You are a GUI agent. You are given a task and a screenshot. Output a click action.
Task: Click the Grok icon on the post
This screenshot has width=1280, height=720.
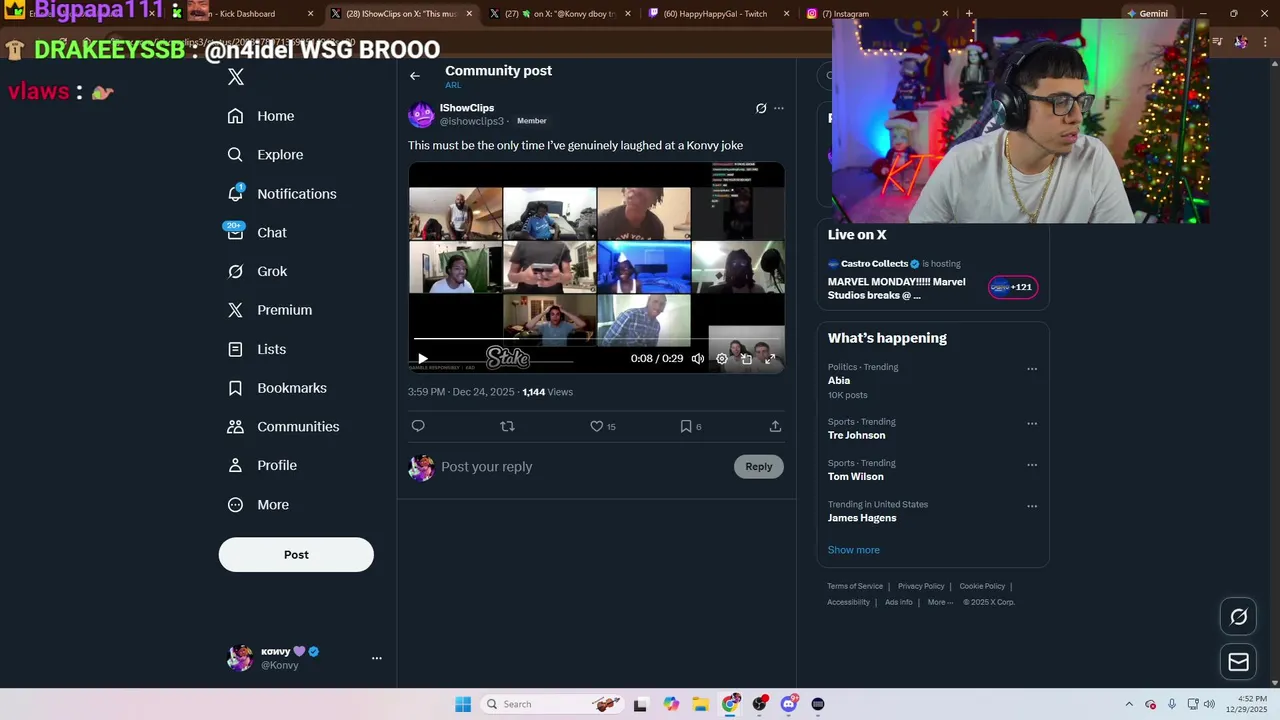coord(761,108)
